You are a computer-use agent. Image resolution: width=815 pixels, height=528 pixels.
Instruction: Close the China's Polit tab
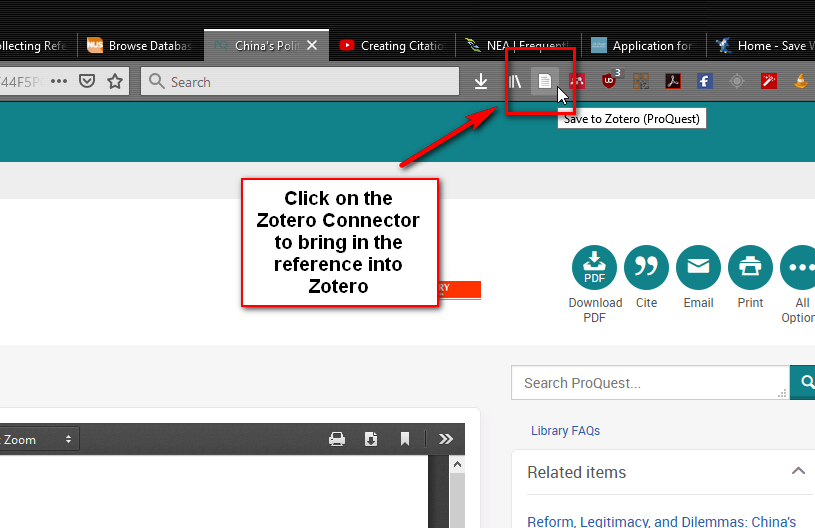(x=312, y=46)
